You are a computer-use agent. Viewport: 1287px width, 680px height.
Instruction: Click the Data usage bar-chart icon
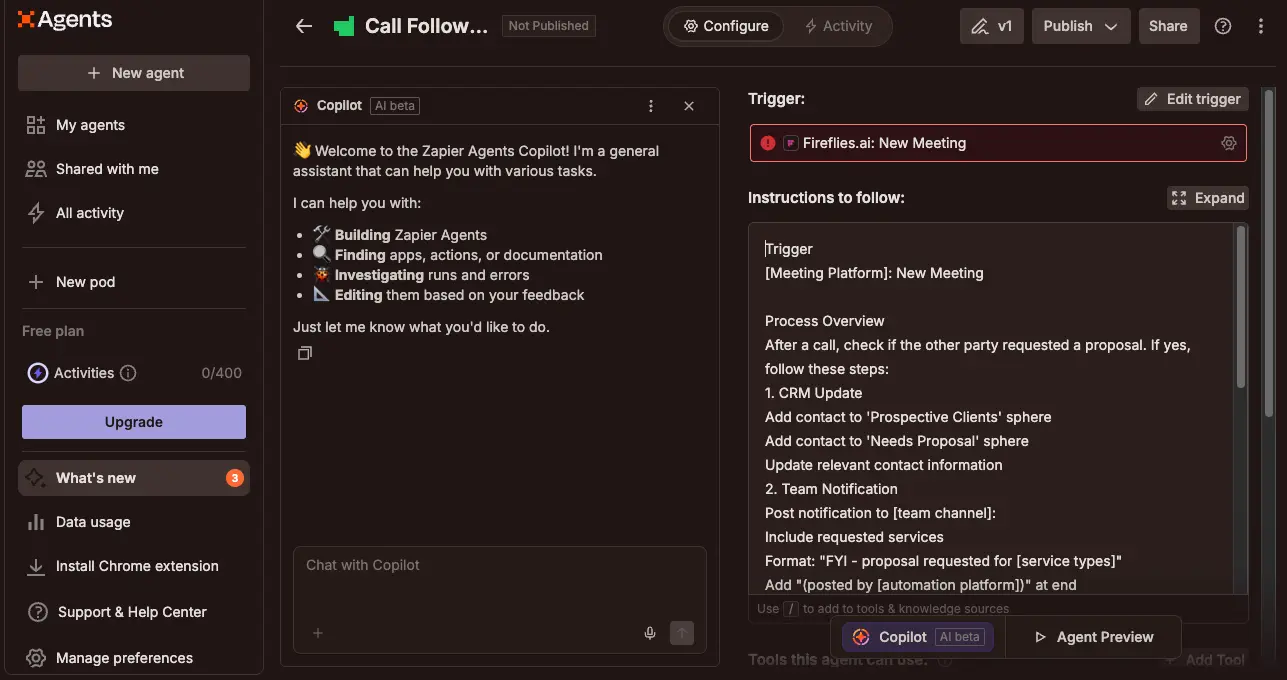pos(35,521)
